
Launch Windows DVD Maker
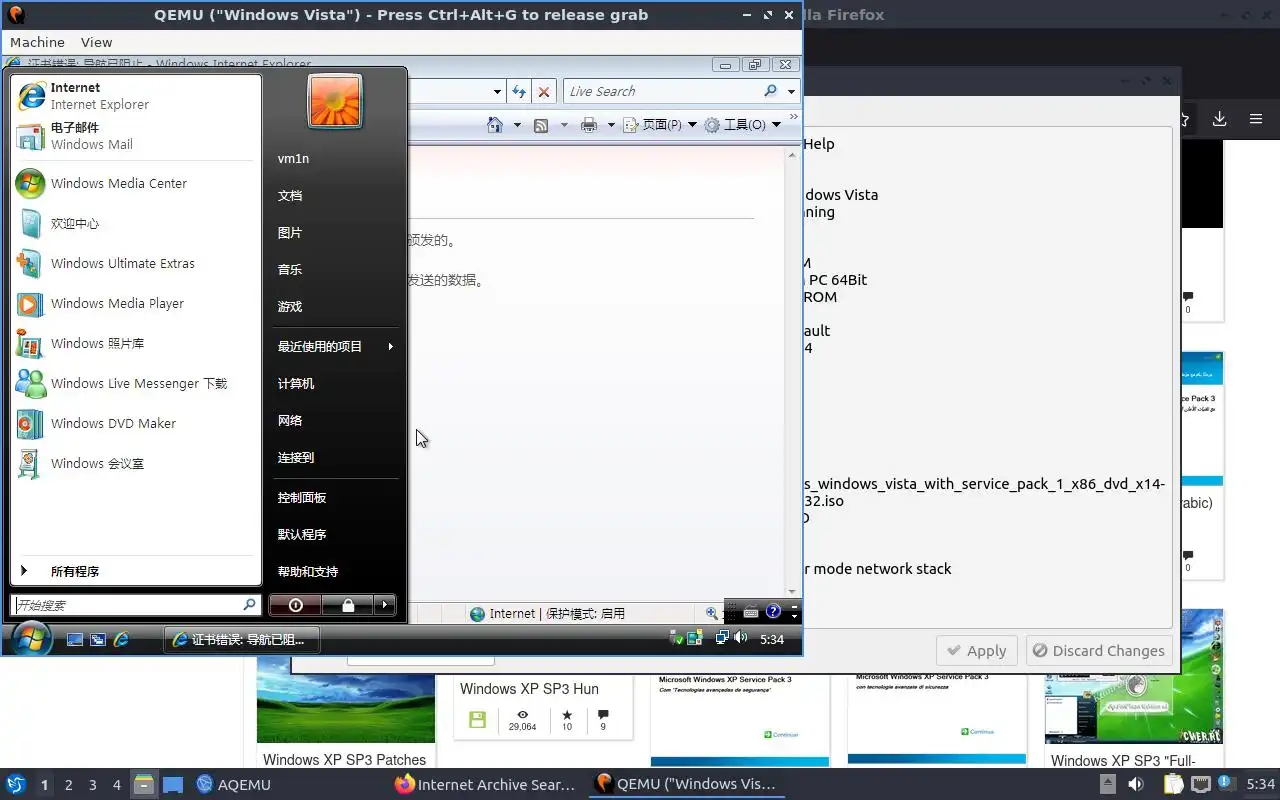click(x=136, y=423)
